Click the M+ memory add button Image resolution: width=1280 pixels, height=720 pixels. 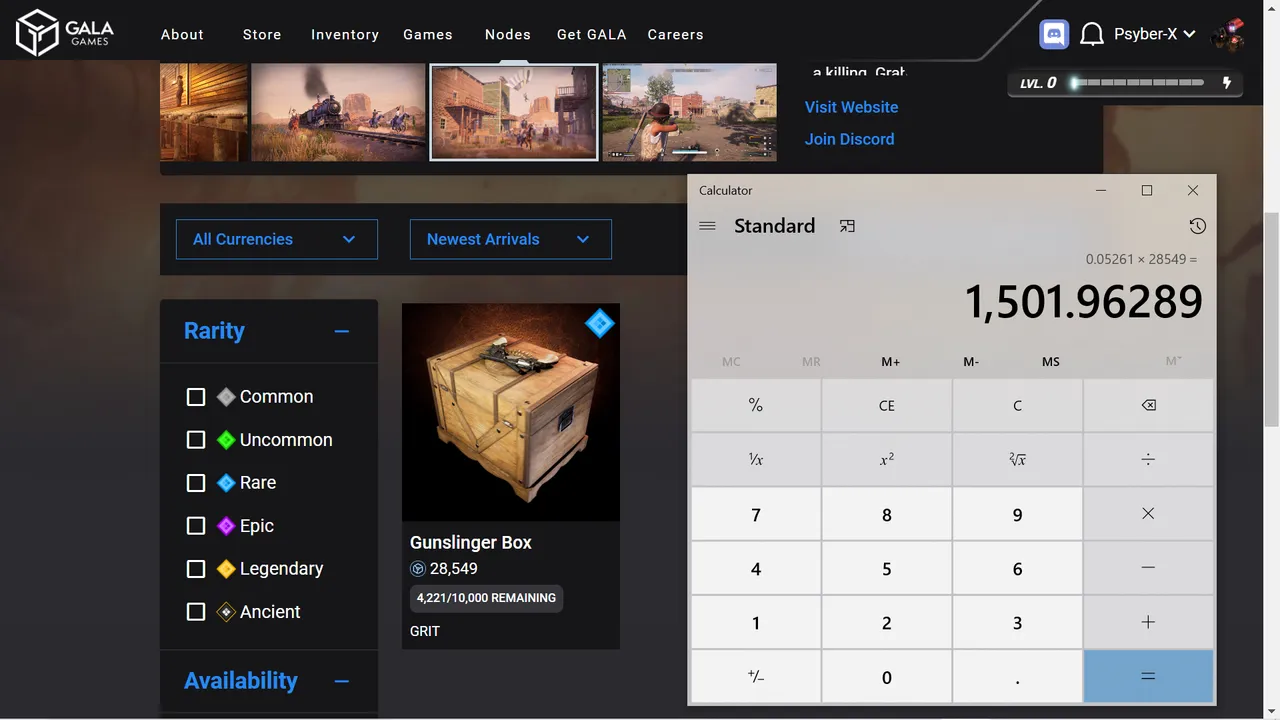891,362
